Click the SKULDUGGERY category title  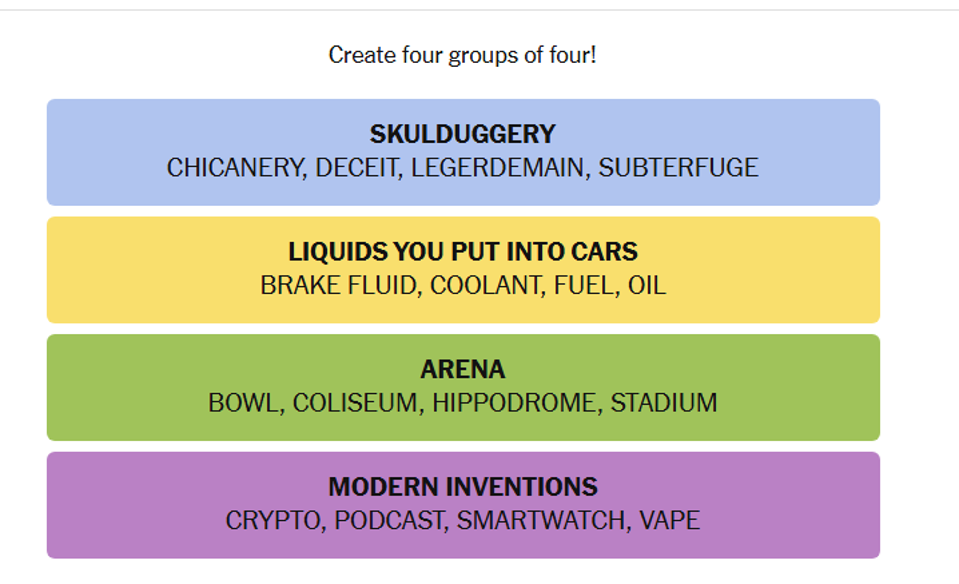coord(462,134)
